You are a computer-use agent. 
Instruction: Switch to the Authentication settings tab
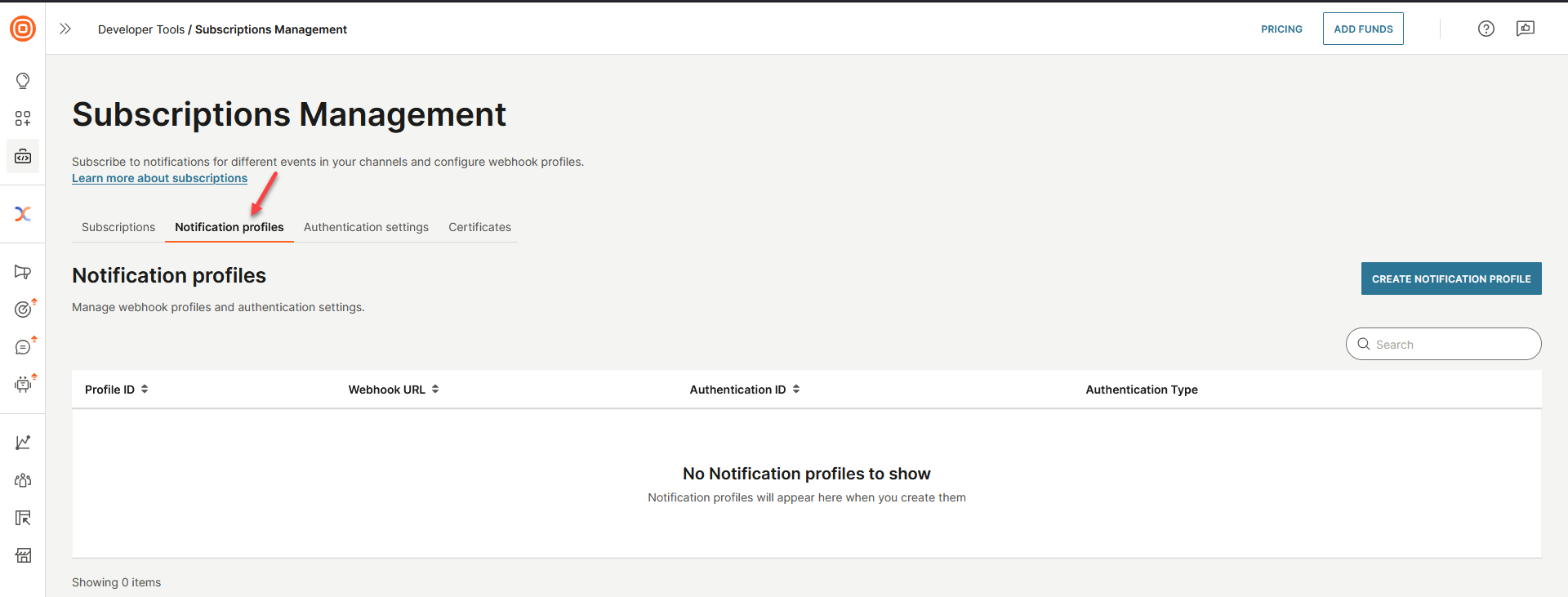point(366,227)
